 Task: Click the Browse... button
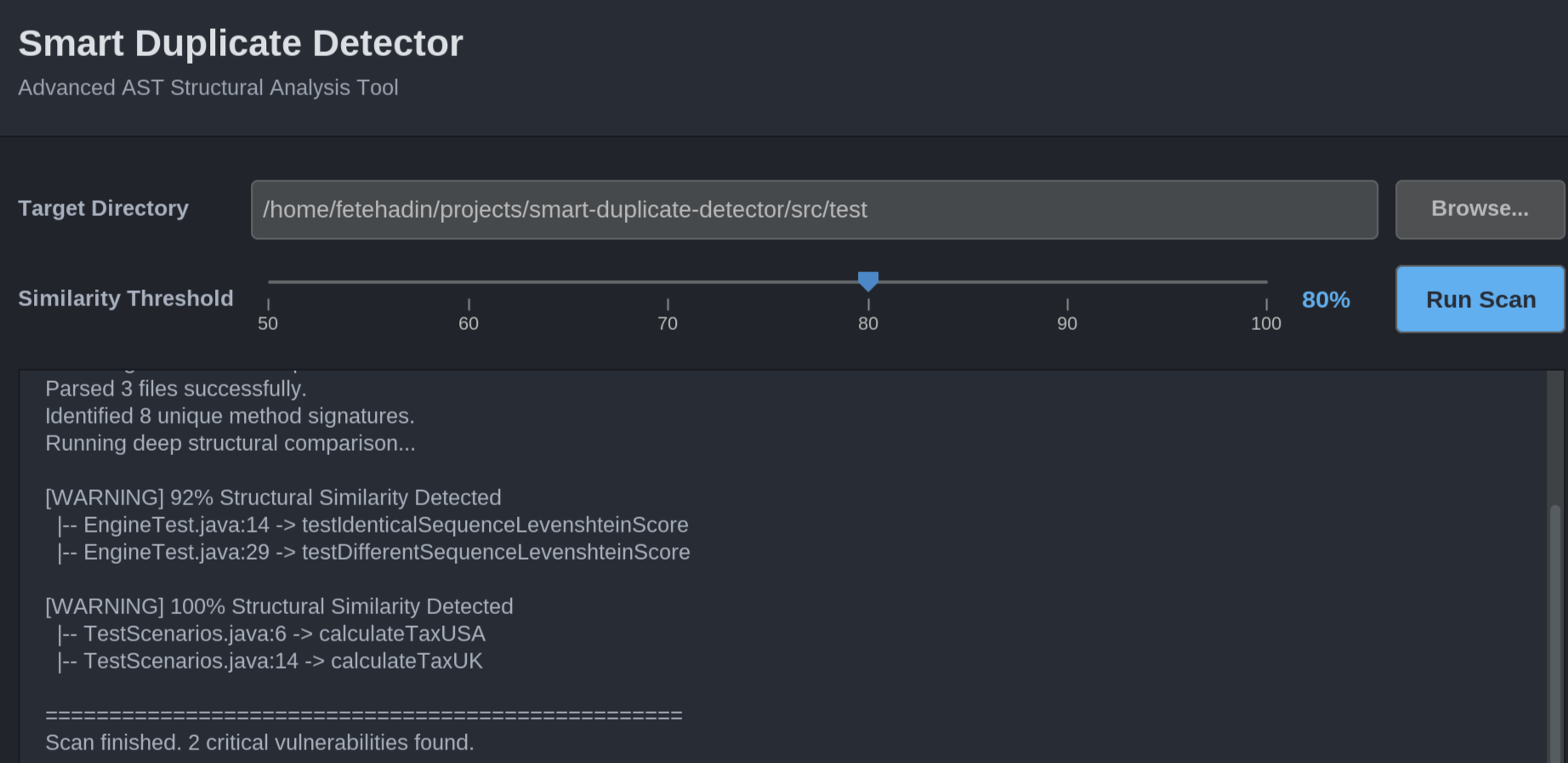click(x=1480, y=209)
